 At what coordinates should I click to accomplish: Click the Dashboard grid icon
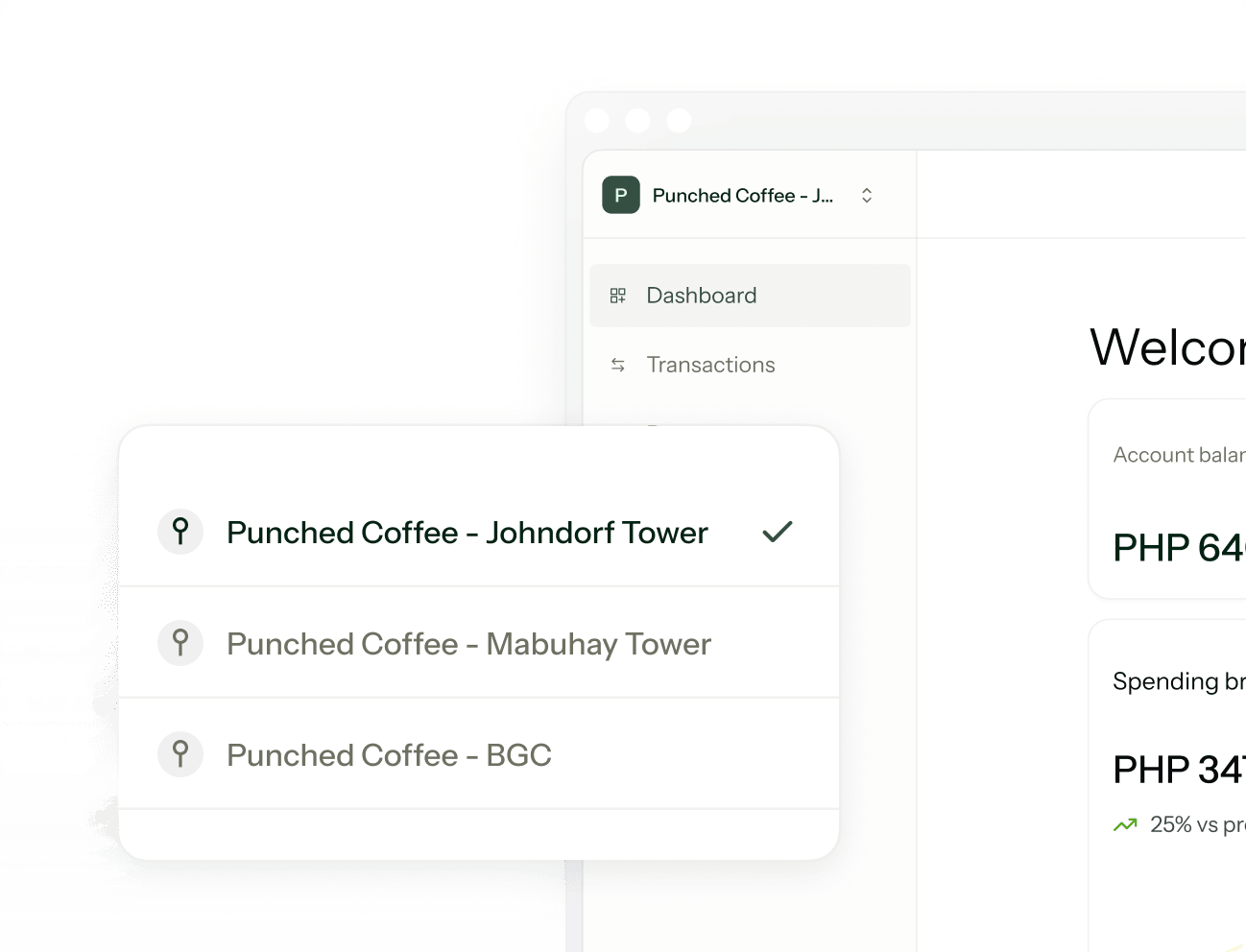[618, 296]
